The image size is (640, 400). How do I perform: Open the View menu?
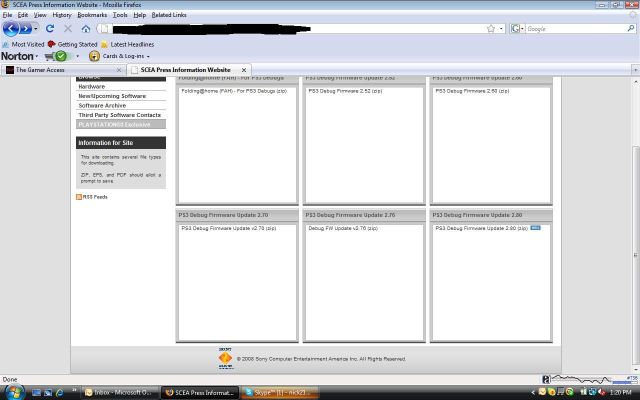click(x=40, y=15)
